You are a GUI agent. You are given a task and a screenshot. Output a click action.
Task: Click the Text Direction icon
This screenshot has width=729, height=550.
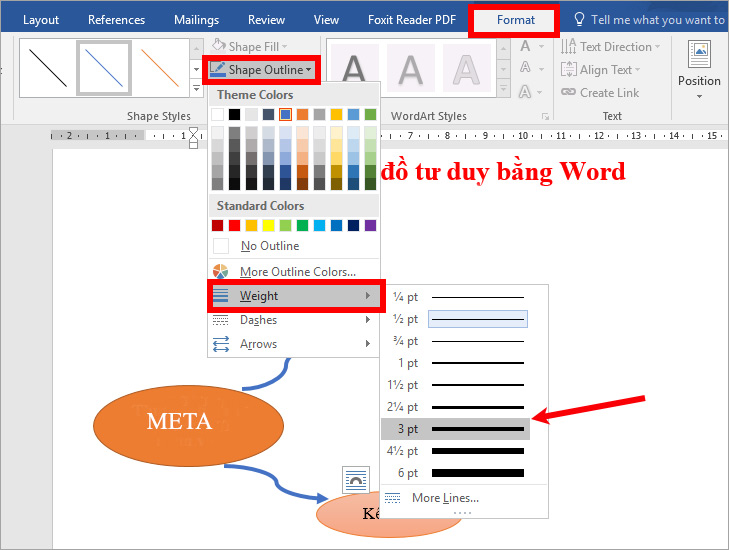(568, 47)
